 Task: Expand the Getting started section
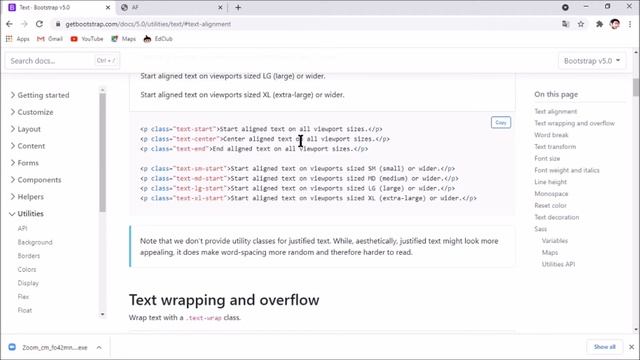point(40,95)
